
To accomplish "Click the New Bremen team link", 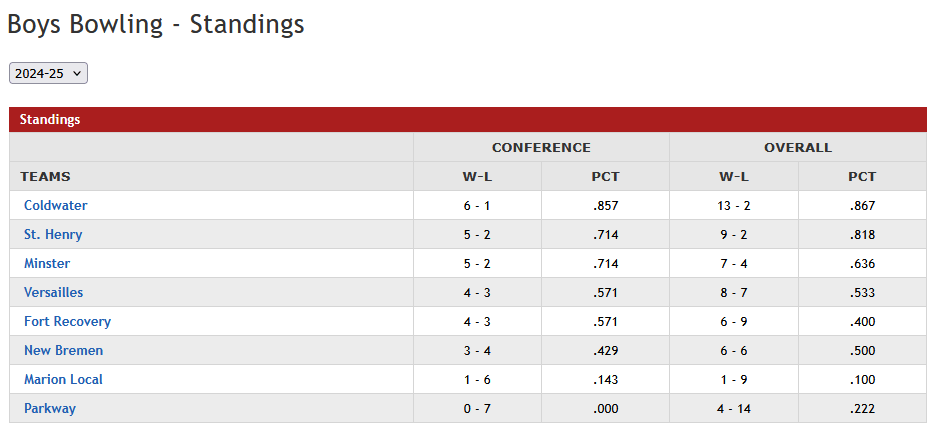I will 63,350.
